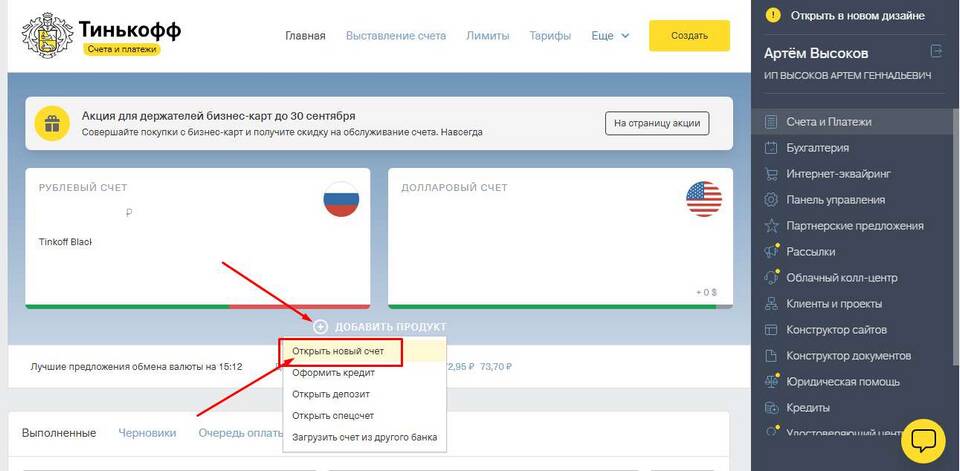Click the Конструктор сайтов sidebar label
Image resolution: width=960 pixels, height=471 pixels.
pyautogui.click(x=837, y=330)
